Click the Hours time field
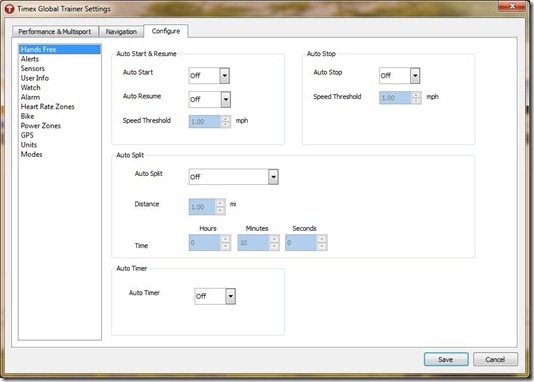 [205, 243]
